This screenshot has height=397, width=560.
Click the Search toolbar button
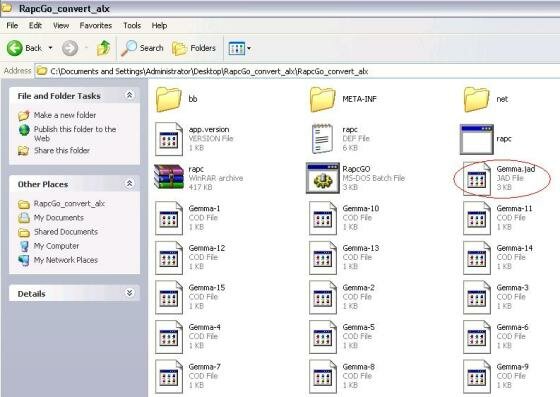tap(142, 48)
